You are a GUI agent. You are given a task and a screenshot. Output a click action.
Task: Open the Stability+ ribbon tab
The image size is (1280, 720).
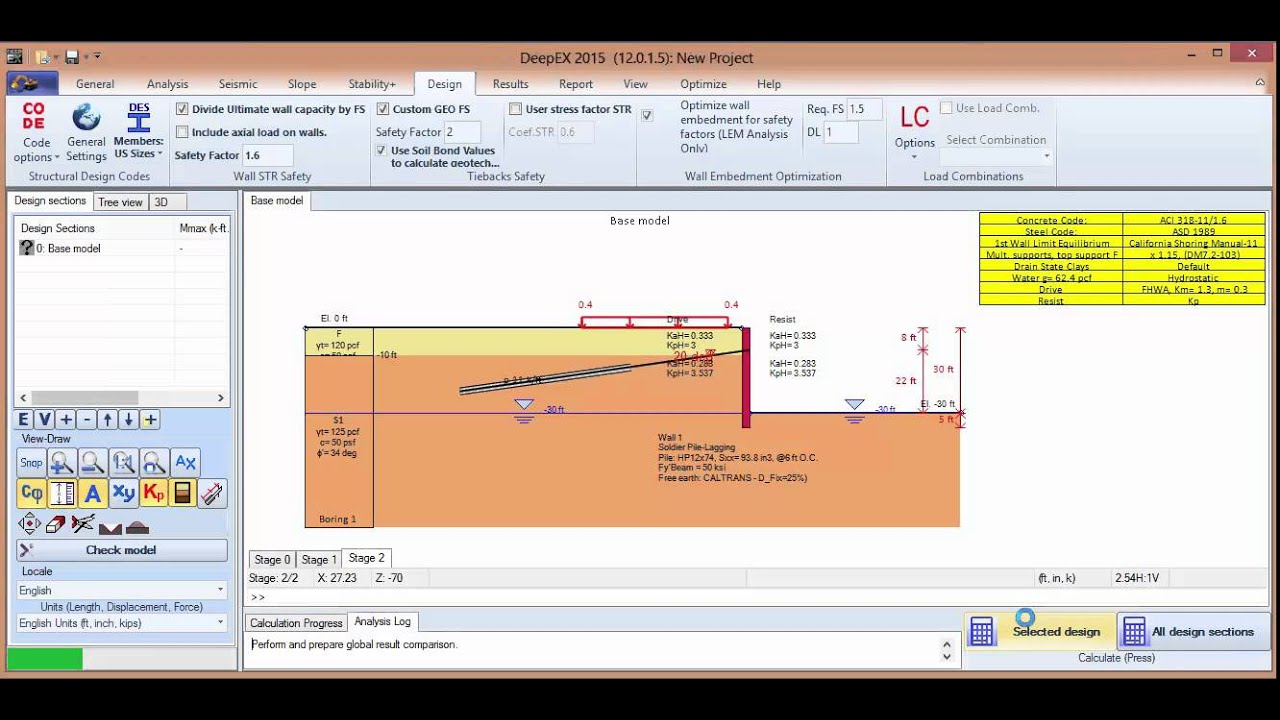pos(372,84)
